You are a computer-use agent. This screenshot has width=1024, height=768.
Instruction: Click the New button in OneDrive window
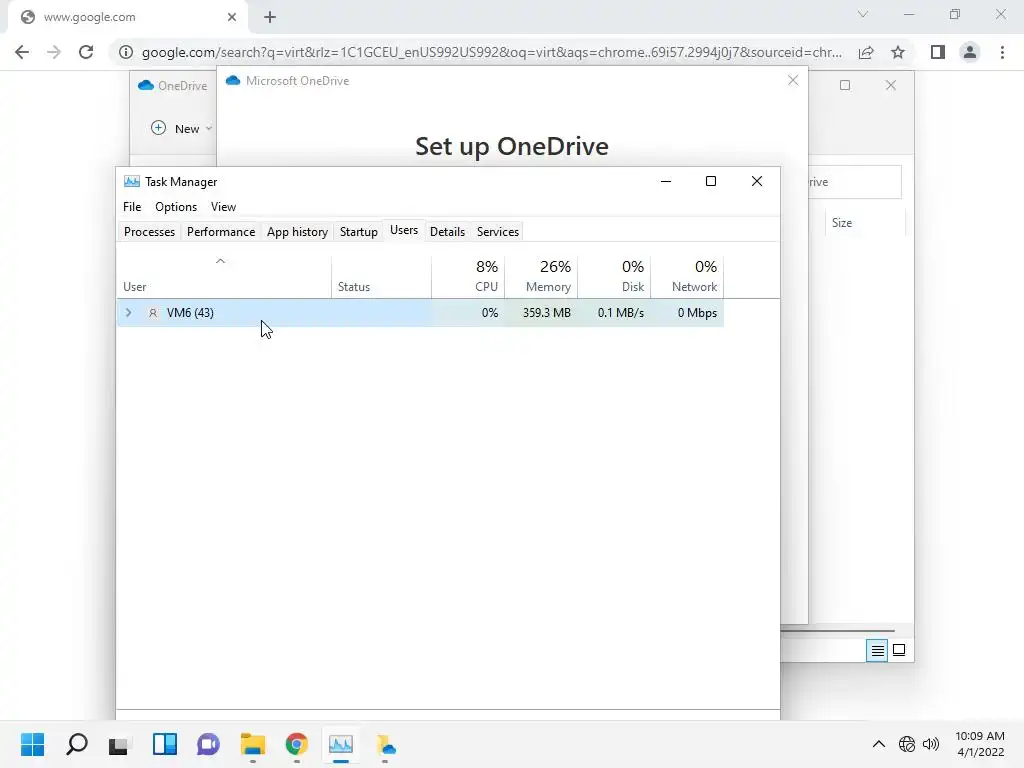[181, 129]
